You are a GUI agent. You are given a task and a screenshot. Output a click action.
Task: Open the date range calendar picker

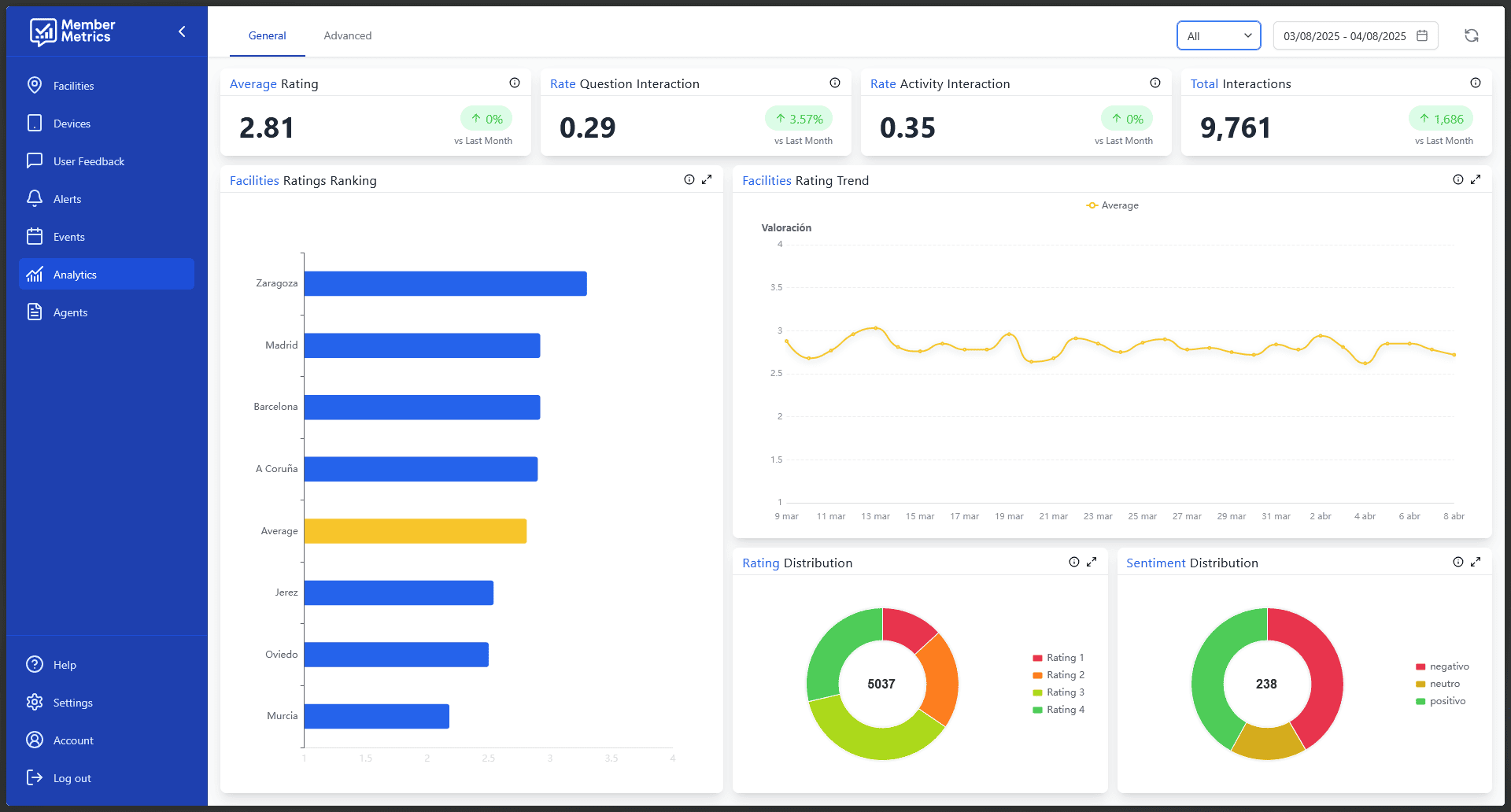coord(1421,35)
